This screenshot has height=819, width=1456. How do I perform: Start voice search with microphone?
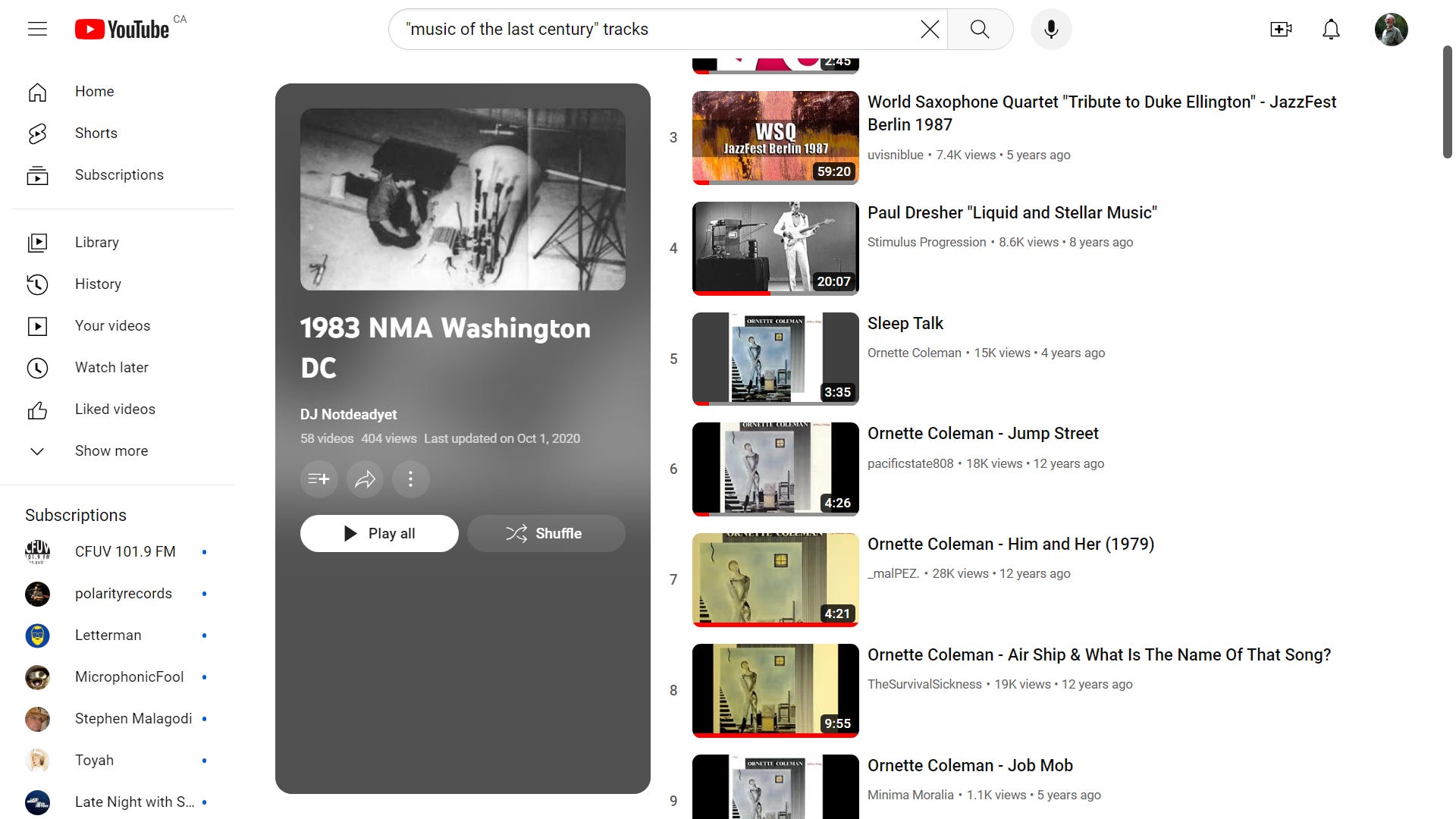click(x=1051, y=29)
